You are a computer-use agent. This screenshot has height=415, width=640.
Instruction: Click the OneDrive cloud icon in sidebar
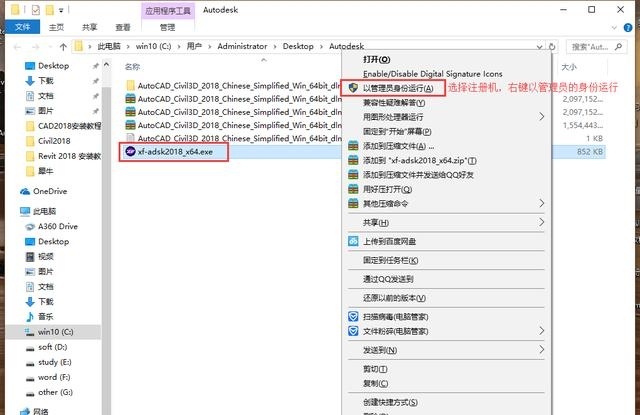coord(25,191)
